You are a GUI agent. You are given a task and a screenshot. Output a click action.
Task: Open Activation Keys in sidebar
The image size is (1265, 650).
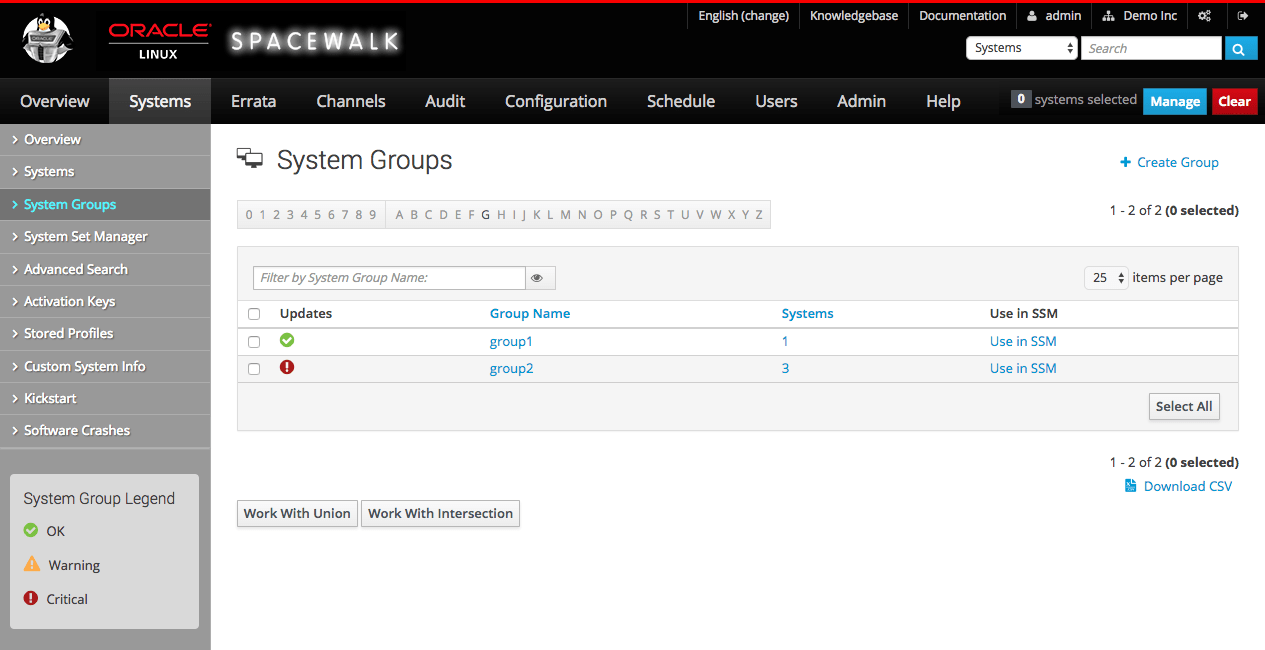(105, 301)
